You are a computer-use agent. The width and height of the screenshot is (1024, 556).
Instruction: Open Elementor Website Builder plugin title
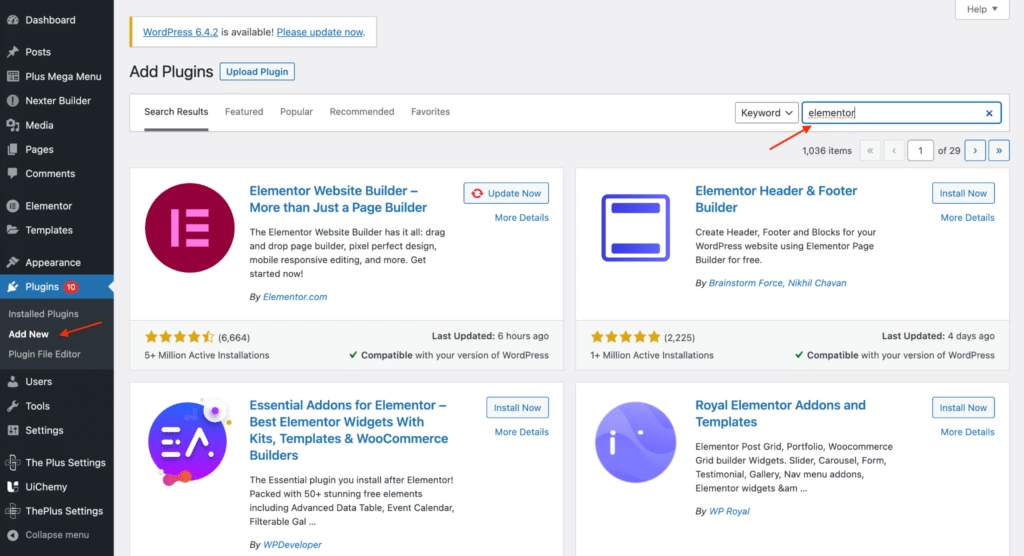click(338, 199)
